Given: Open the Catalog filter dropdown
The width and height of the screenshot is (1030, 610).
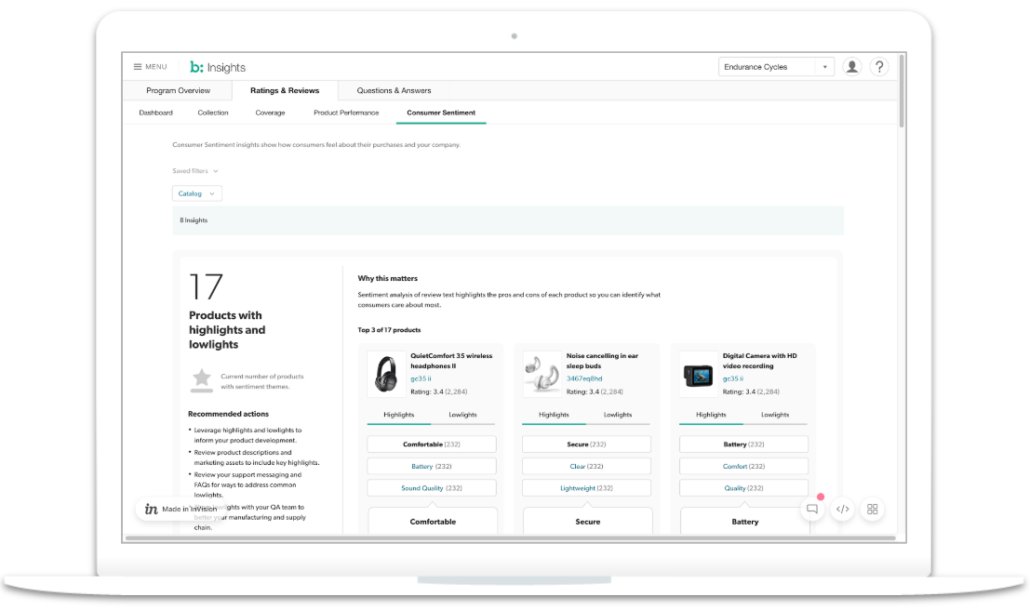Looking at the screenshot, I should [196, 193].
